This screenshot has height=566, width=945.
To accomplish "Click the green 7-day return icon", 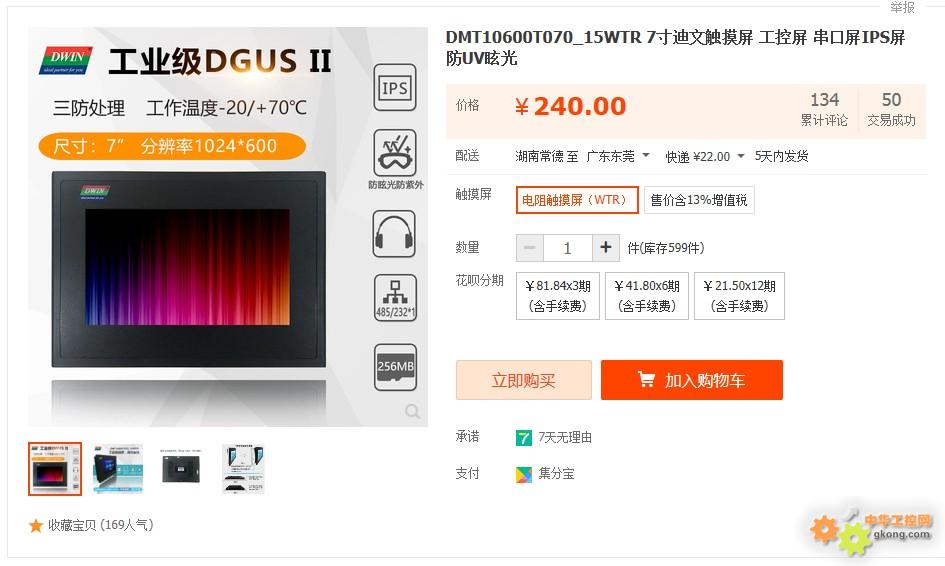I will (524, 438).
